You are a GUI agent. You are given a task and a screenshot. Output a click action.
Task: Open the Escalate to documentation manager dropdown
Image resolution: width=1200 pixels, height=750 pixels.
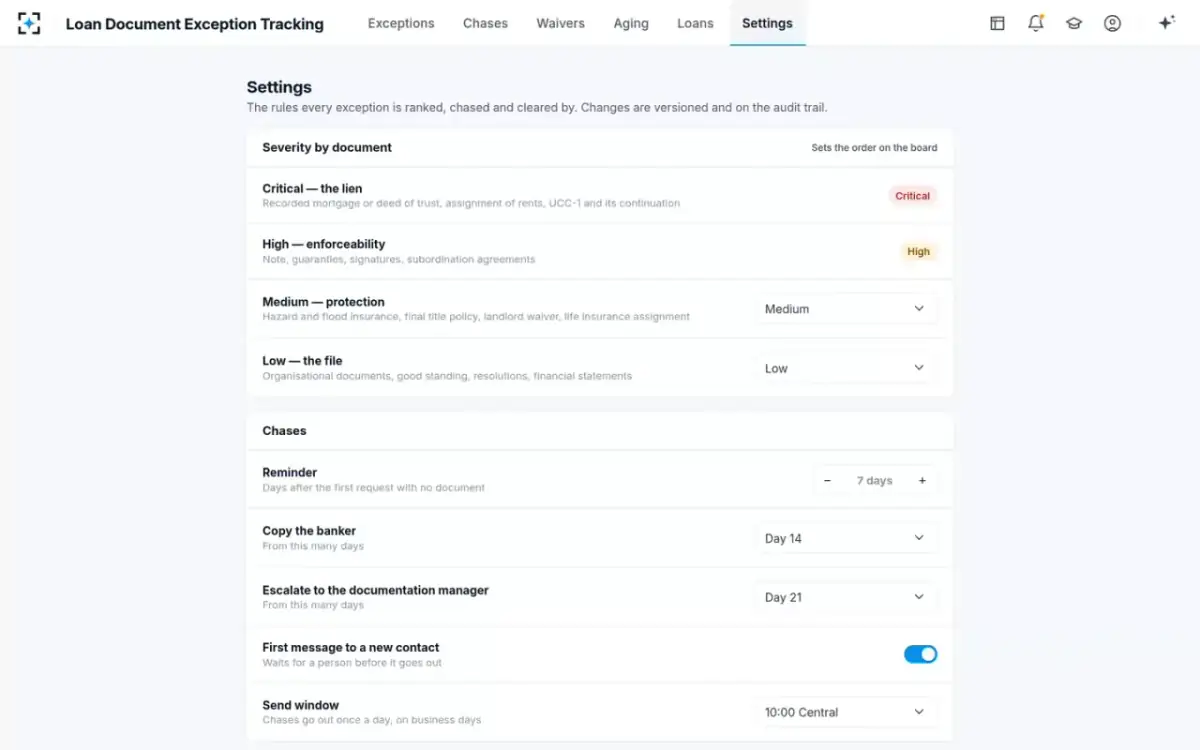(x=845, y=597)
